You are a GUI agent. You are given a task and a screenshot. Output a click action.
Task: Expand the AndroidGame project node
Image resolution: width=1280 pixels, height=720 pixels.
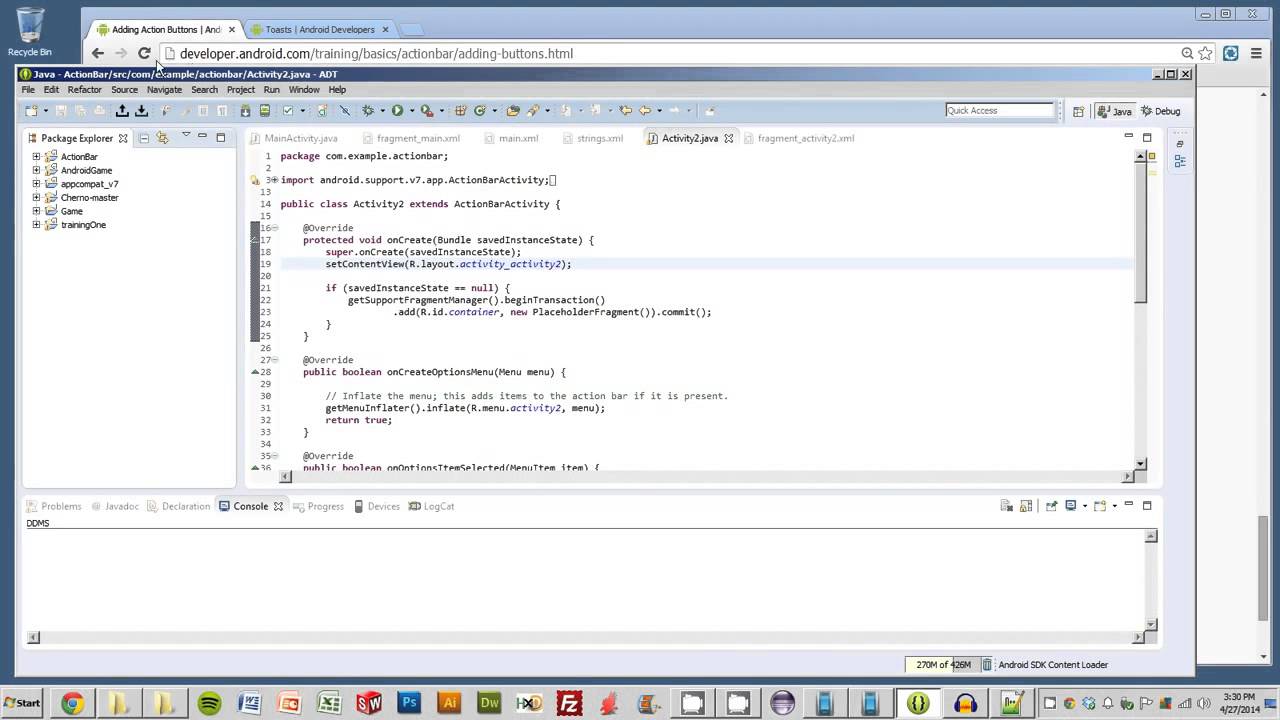(37, 170)
